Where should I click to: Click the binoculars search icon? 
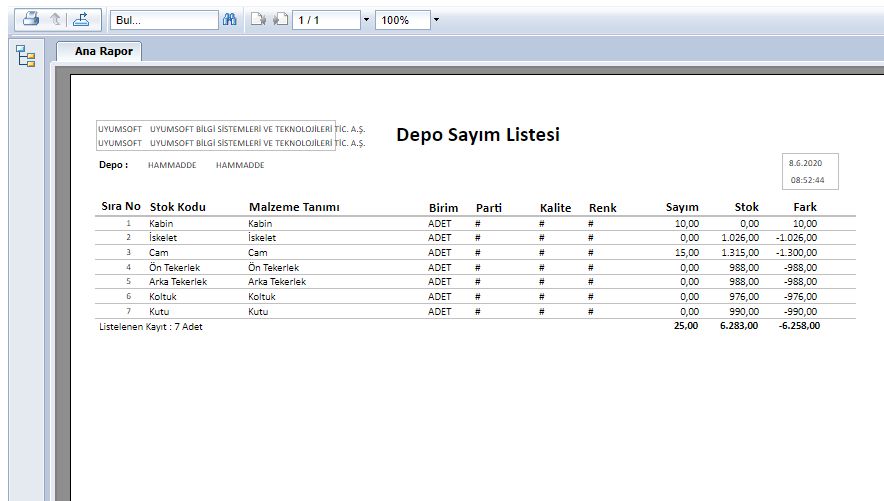pos(230,19)
